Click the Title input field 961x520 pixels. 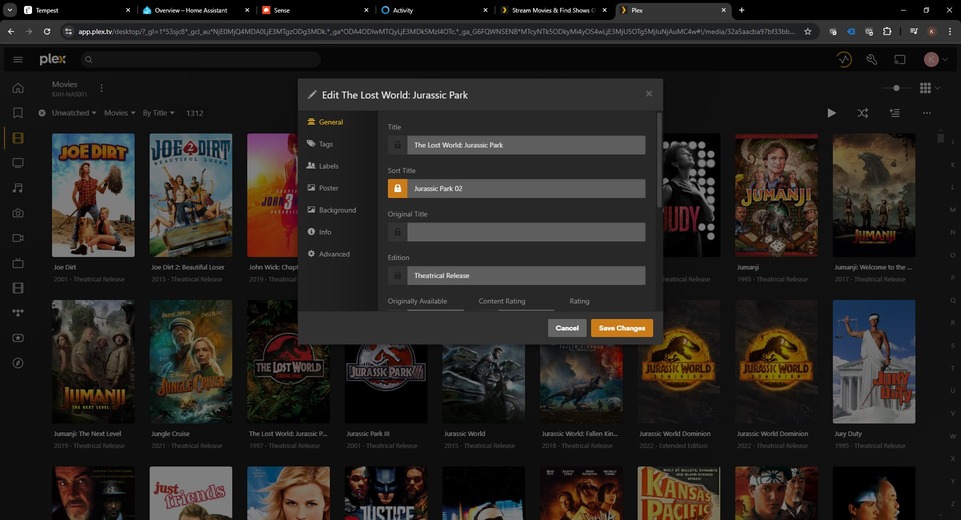(x=526, y=145)
